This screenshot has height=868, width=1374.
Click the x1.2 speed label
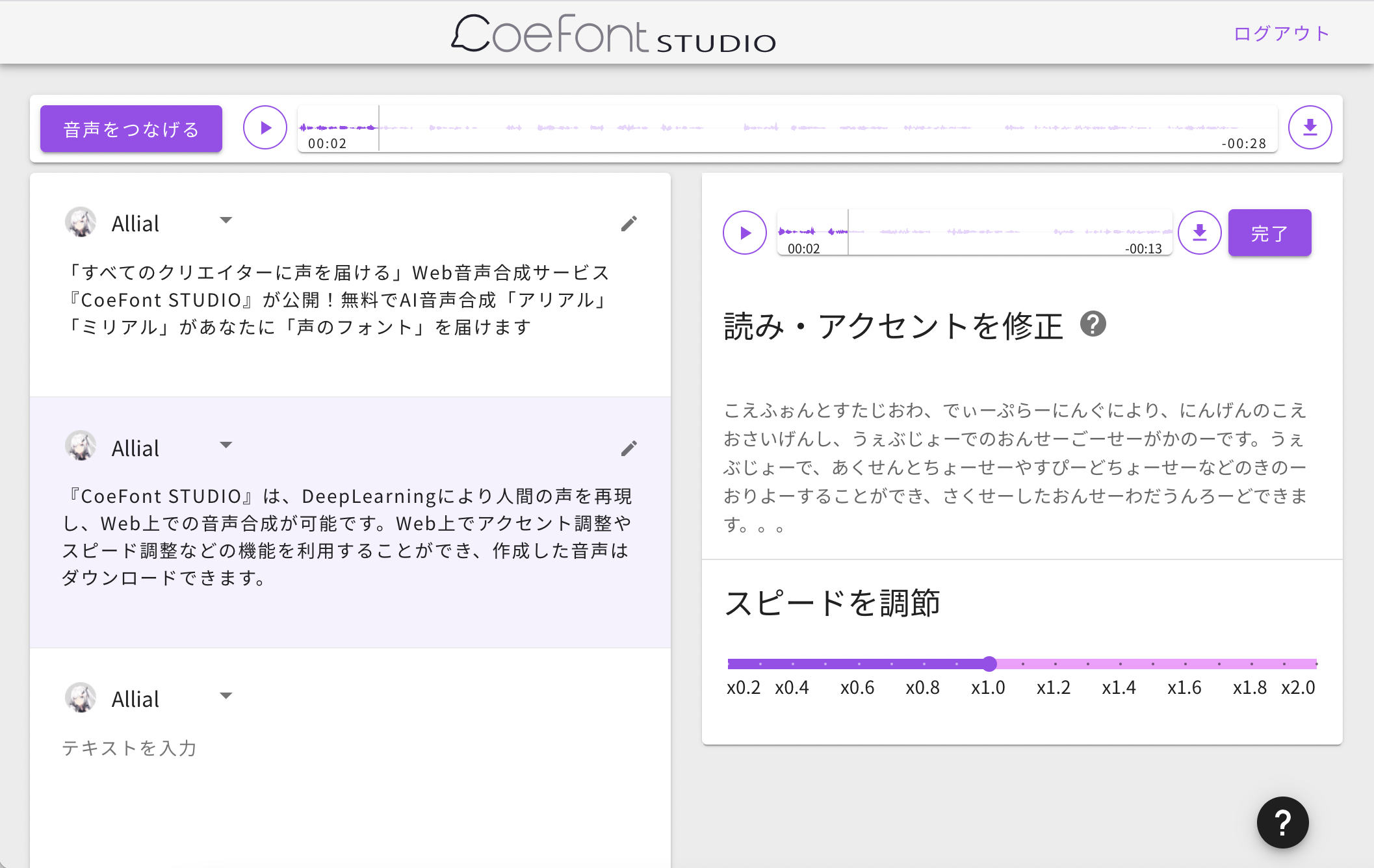1054,687
